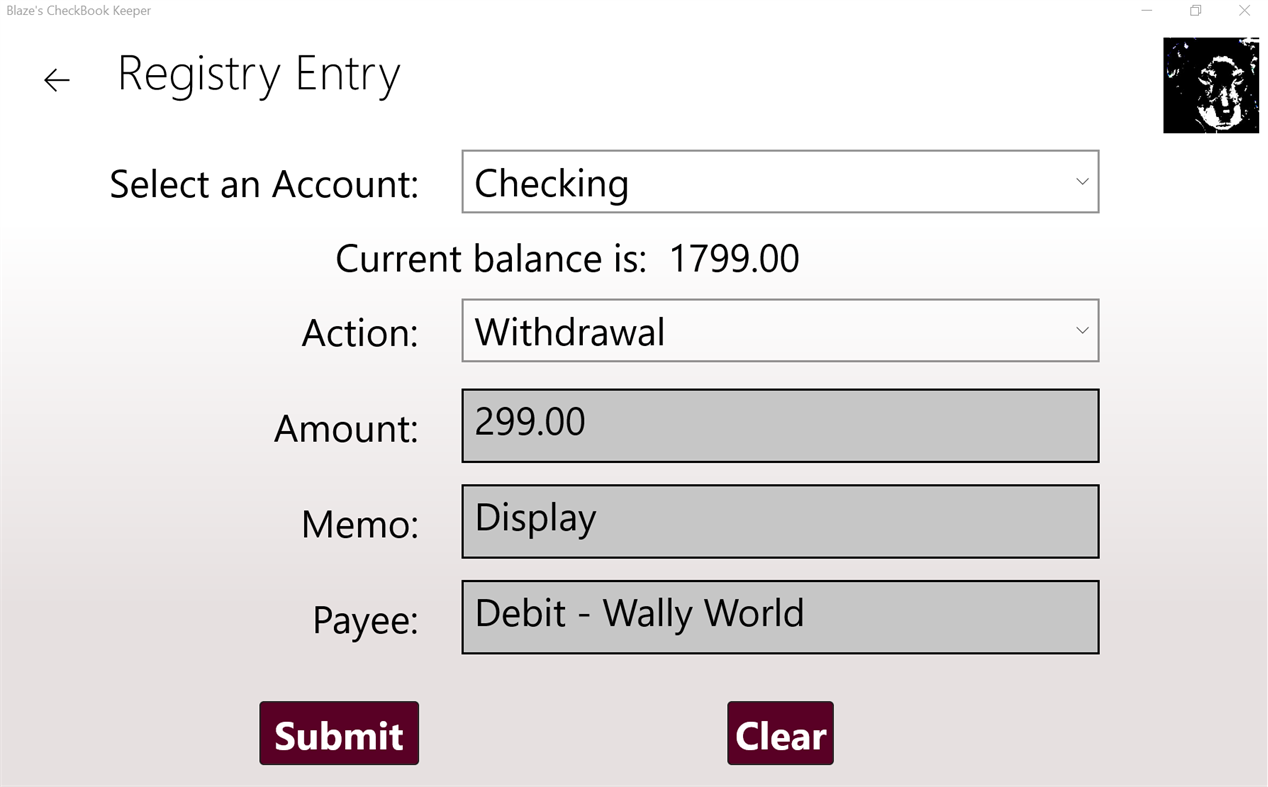This screenshot has width=1268, height=787.
Task: Restore the window with the maximize button
Action: tap(1195, 10)
